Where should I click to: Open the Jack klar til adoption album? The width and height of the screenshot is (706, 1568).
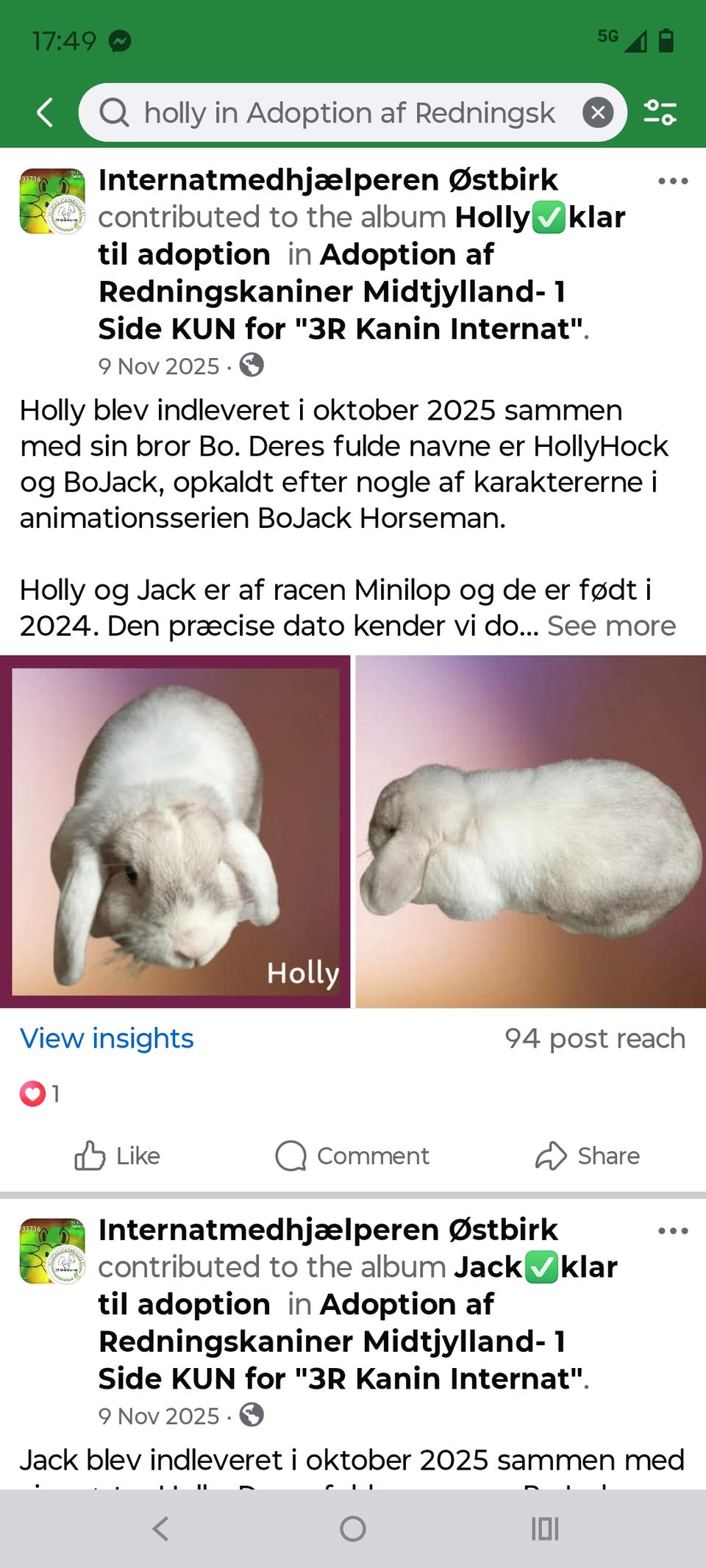click(358, 1286)
